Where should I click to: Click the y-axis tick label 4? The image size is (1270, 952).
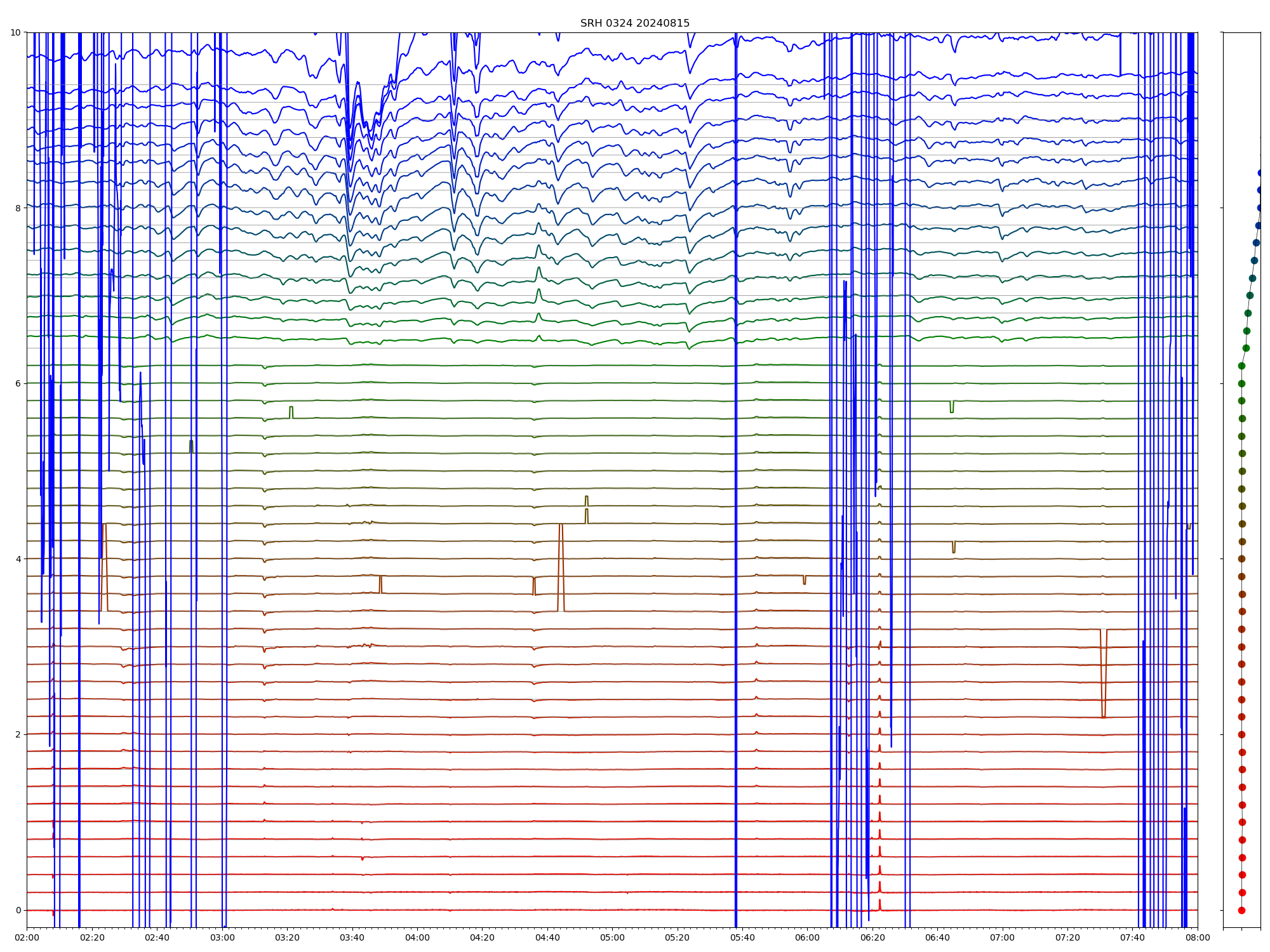pyautogui.click(x=18, y=559)
